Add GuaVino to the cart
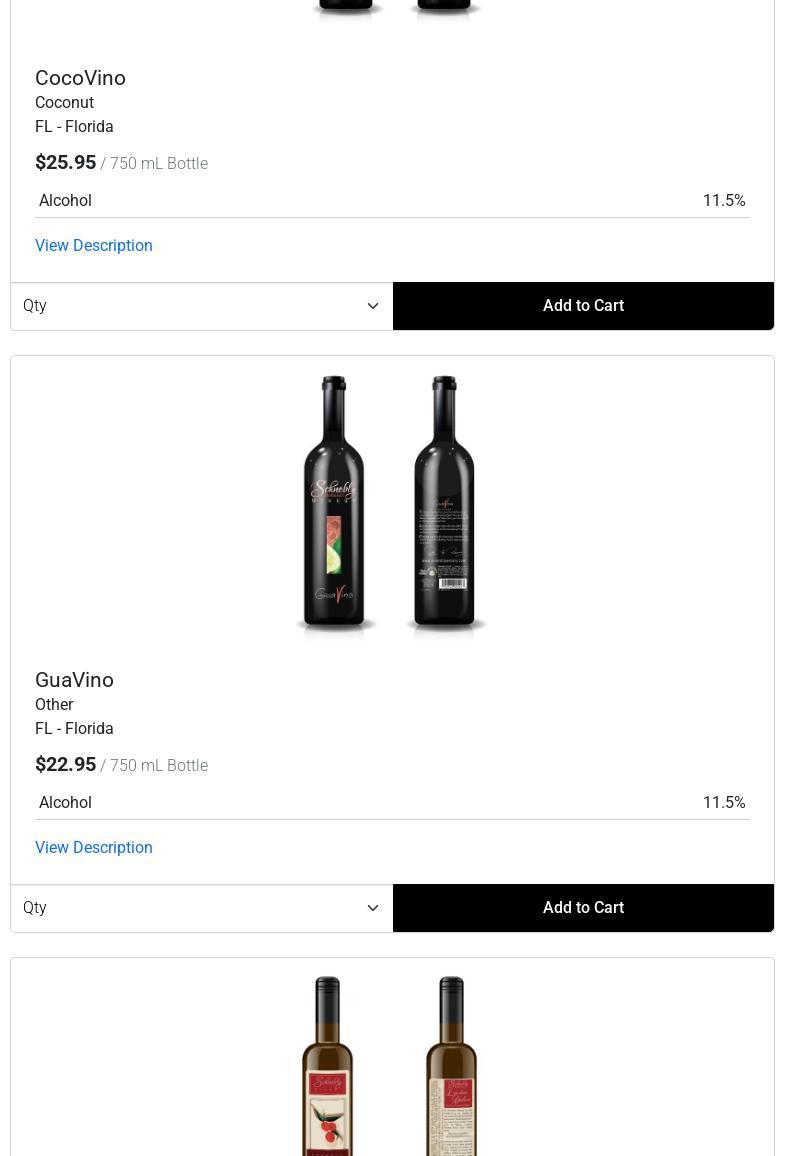This screenshot has height=1156, width=785. (583, 908)
